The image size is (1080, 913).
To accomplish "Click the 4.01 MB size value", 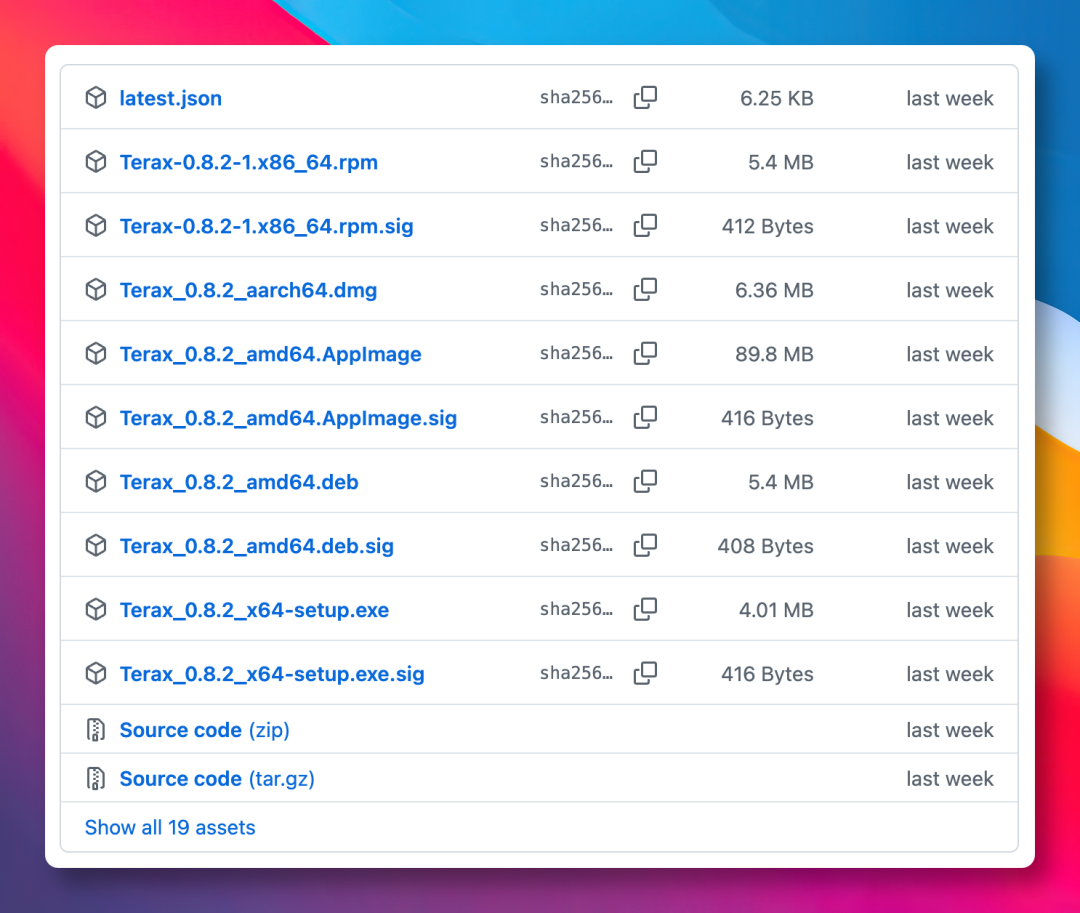I will tap(776, 611).
